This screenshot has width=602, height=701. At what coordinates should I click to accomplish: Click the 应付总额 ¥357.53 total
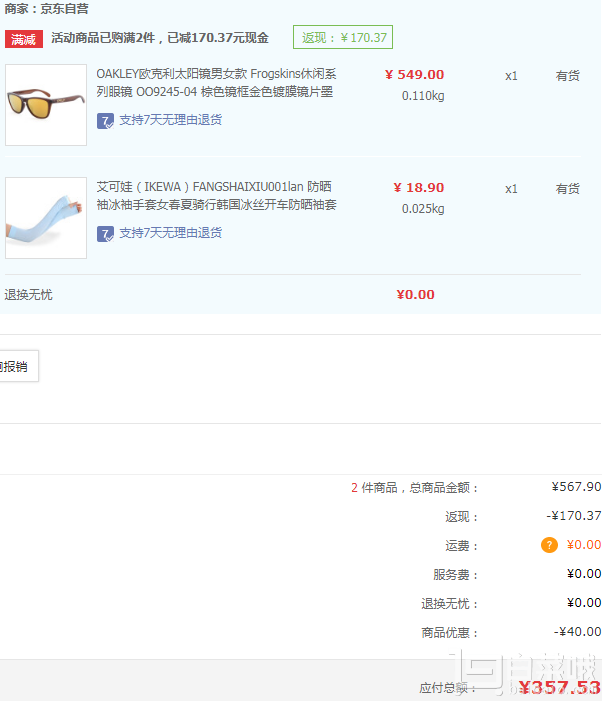[560, 688]
